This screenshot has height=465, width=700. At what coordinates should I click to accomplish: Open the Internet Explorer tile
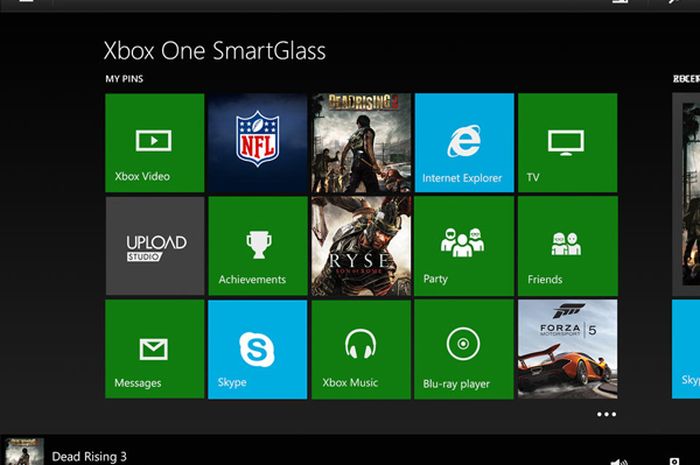click(x=464, y=143)
